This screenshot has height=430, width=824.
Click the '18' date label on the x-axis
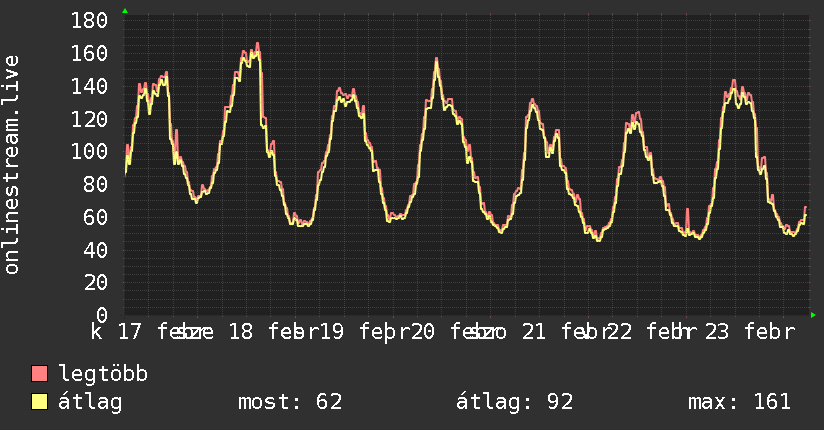coord(240,333)
